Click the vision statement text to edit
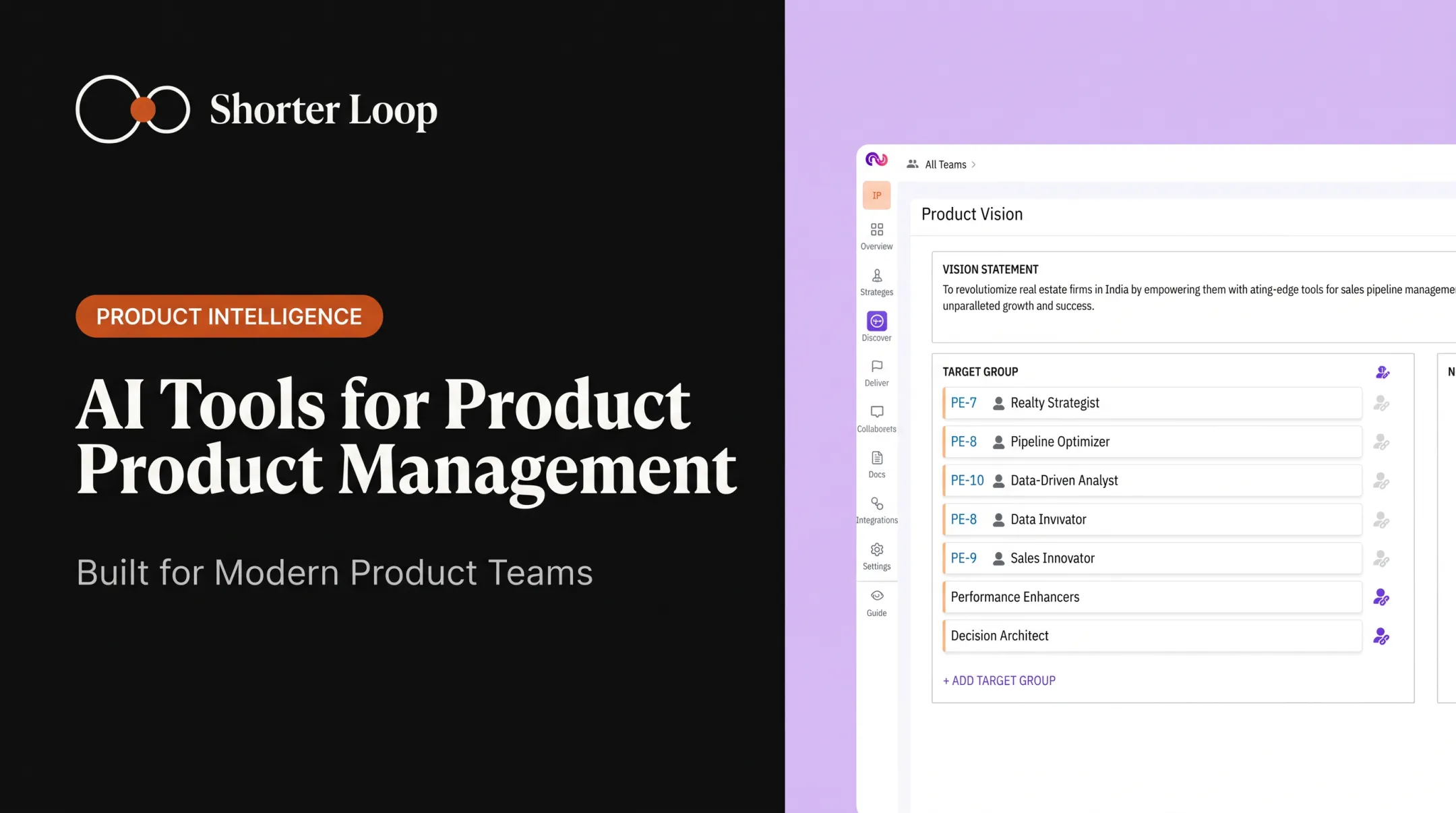 point(1199,298)
